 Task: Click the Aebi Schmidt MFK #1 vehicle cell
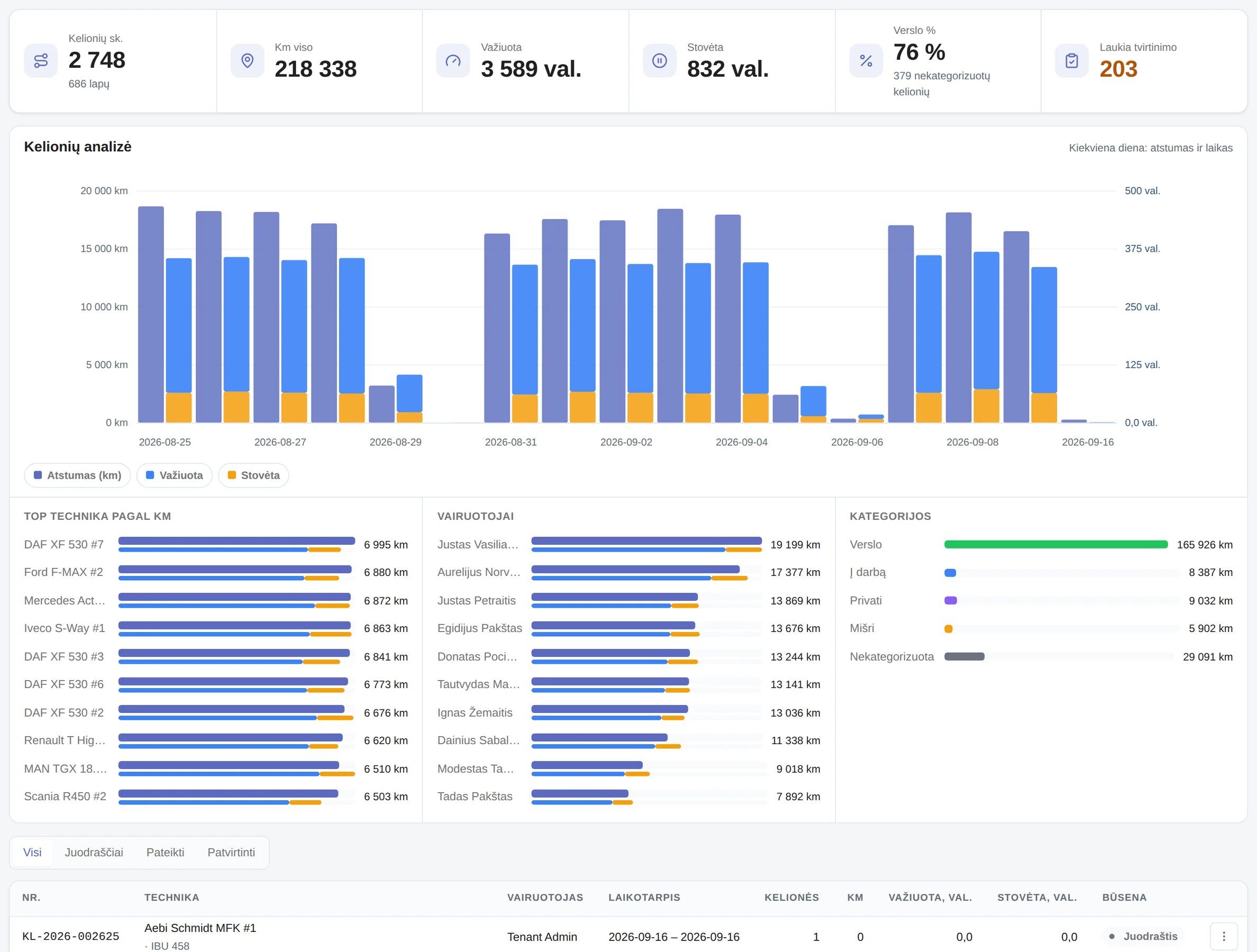200,928
